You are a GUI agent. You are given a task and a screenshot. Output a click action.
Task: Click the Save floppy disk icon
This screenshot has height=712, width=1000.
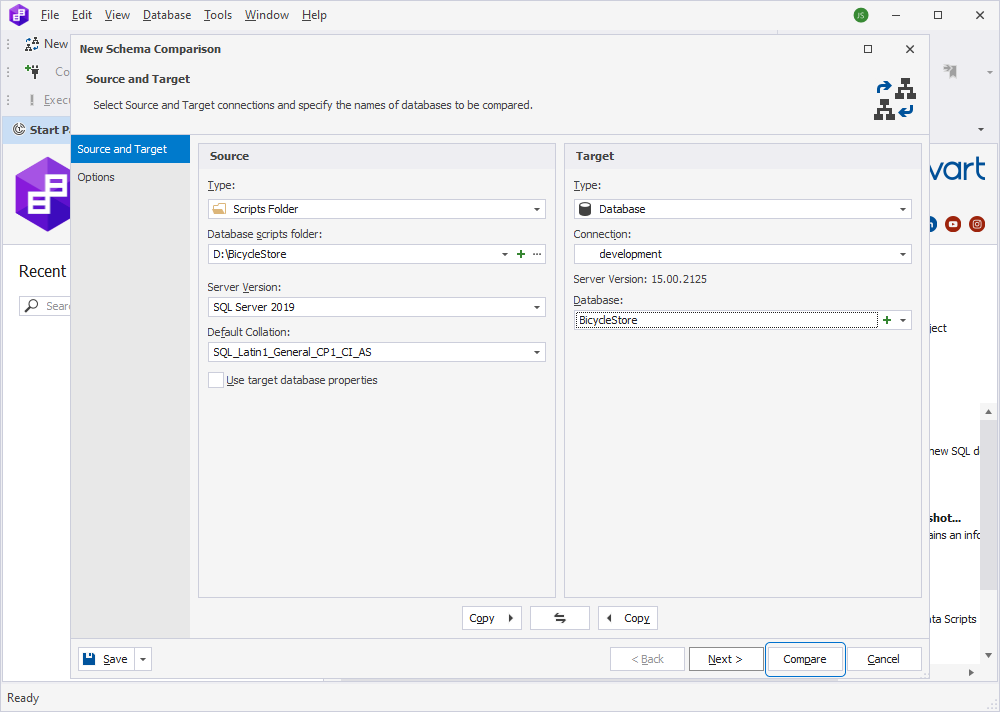[89, 659]
